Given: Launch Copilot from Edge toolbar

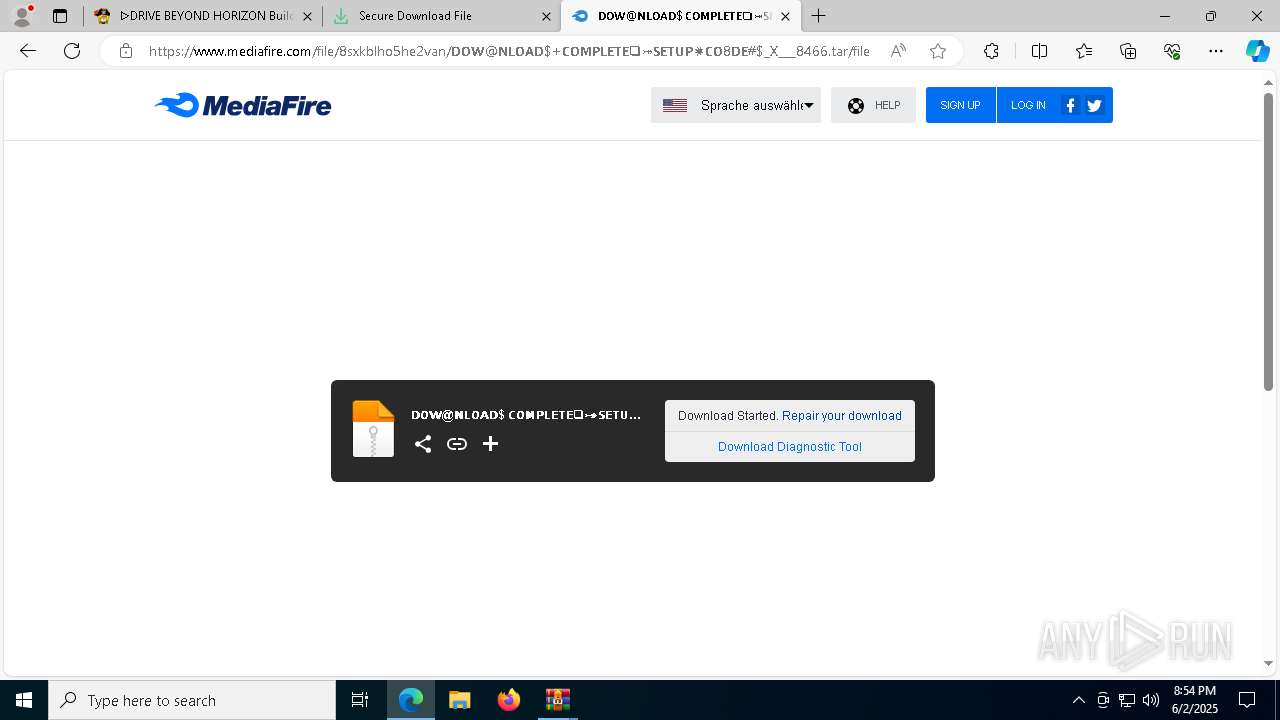Looking at the screenshot, I should click(x=1257, y=51).
